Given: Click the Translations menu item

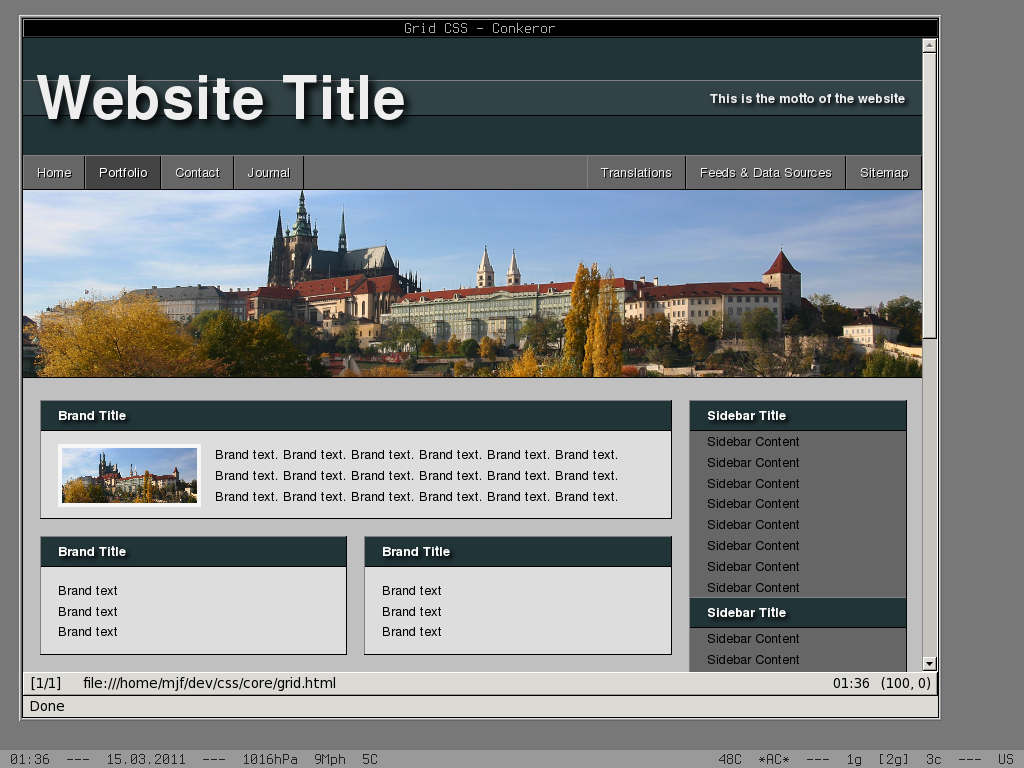Looking at the screenshot, I should 636,173.
